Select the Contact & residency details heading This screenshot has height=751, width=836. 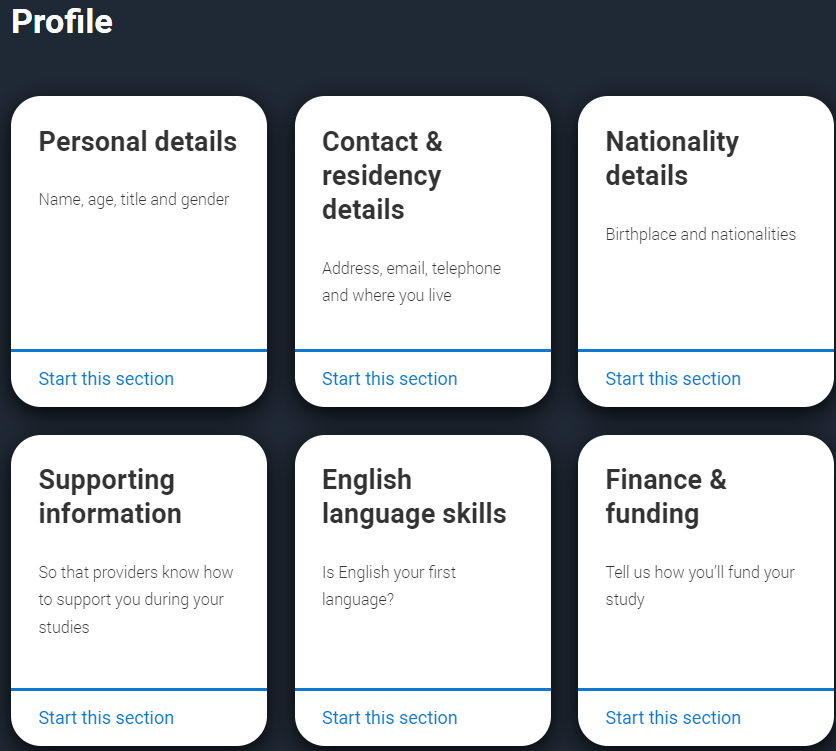382,176
